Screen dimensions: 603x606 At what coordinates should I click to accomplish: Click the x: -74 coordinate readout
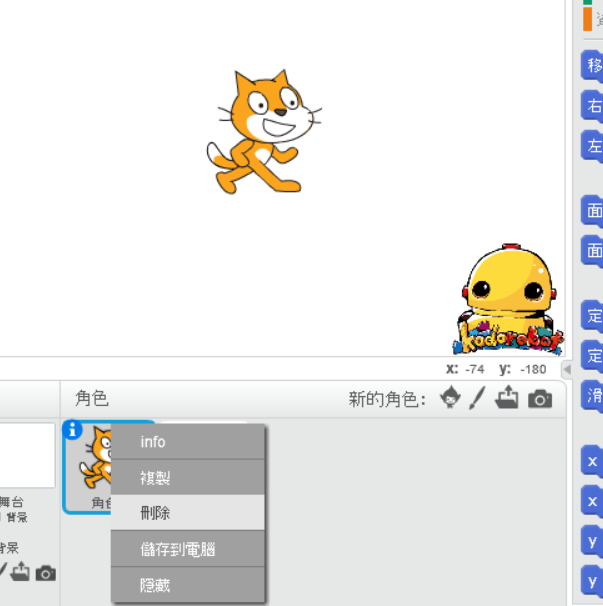point(465,369)
